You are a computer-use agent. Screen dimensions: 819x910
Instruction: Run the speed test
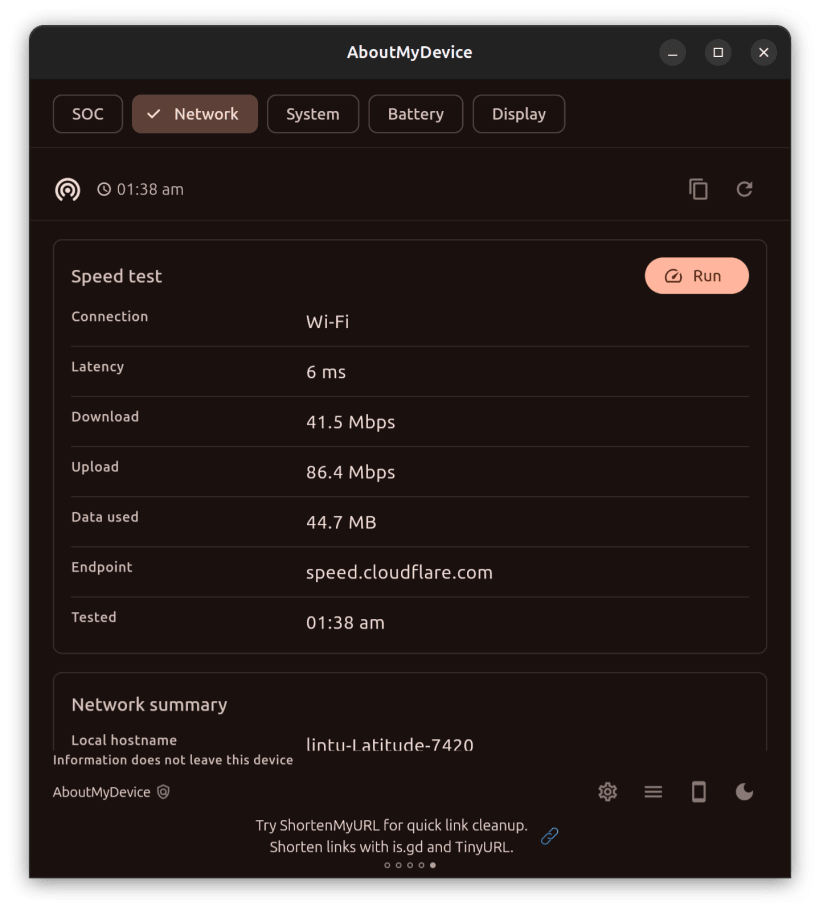[697, 276]
